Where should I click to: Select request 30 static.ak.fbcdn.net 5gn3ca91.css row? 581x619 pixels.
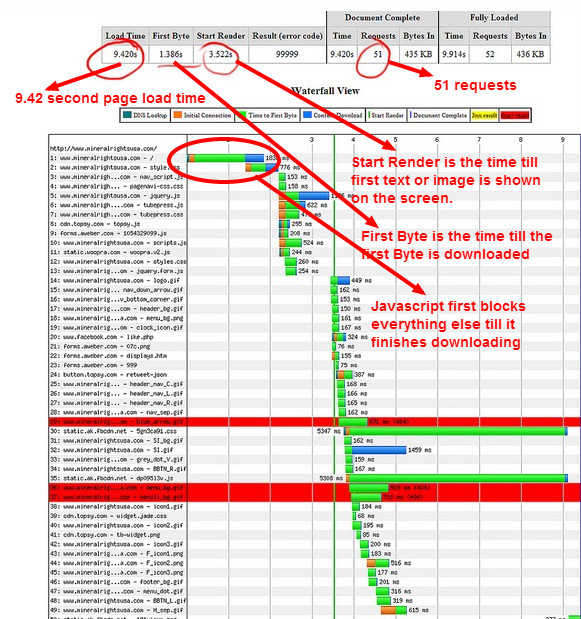(x=315, y=431)
